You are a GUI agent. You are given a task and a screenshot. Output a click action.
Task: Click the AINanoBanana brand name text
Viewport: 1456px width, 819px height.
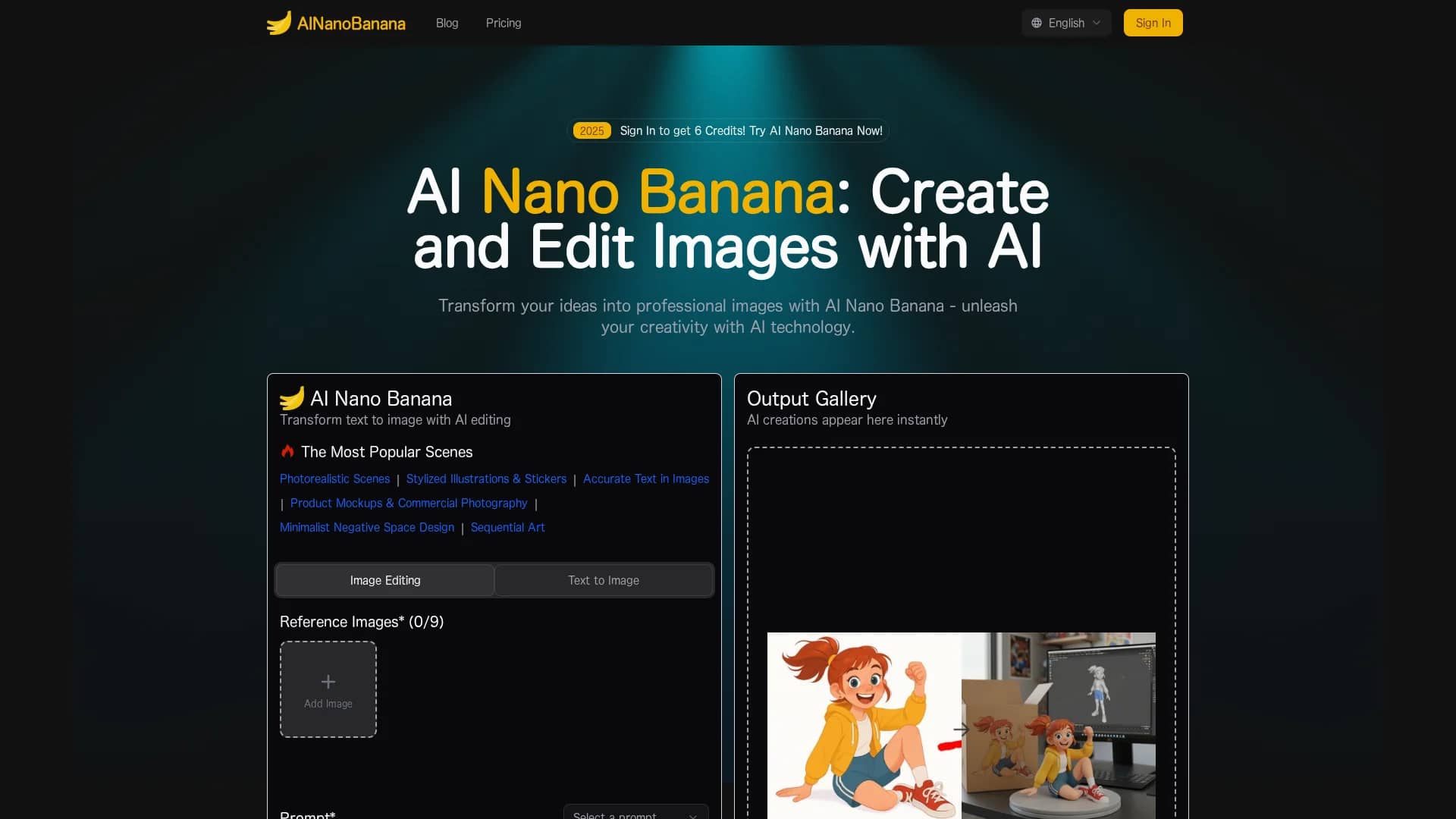click(x=351, y=24)
